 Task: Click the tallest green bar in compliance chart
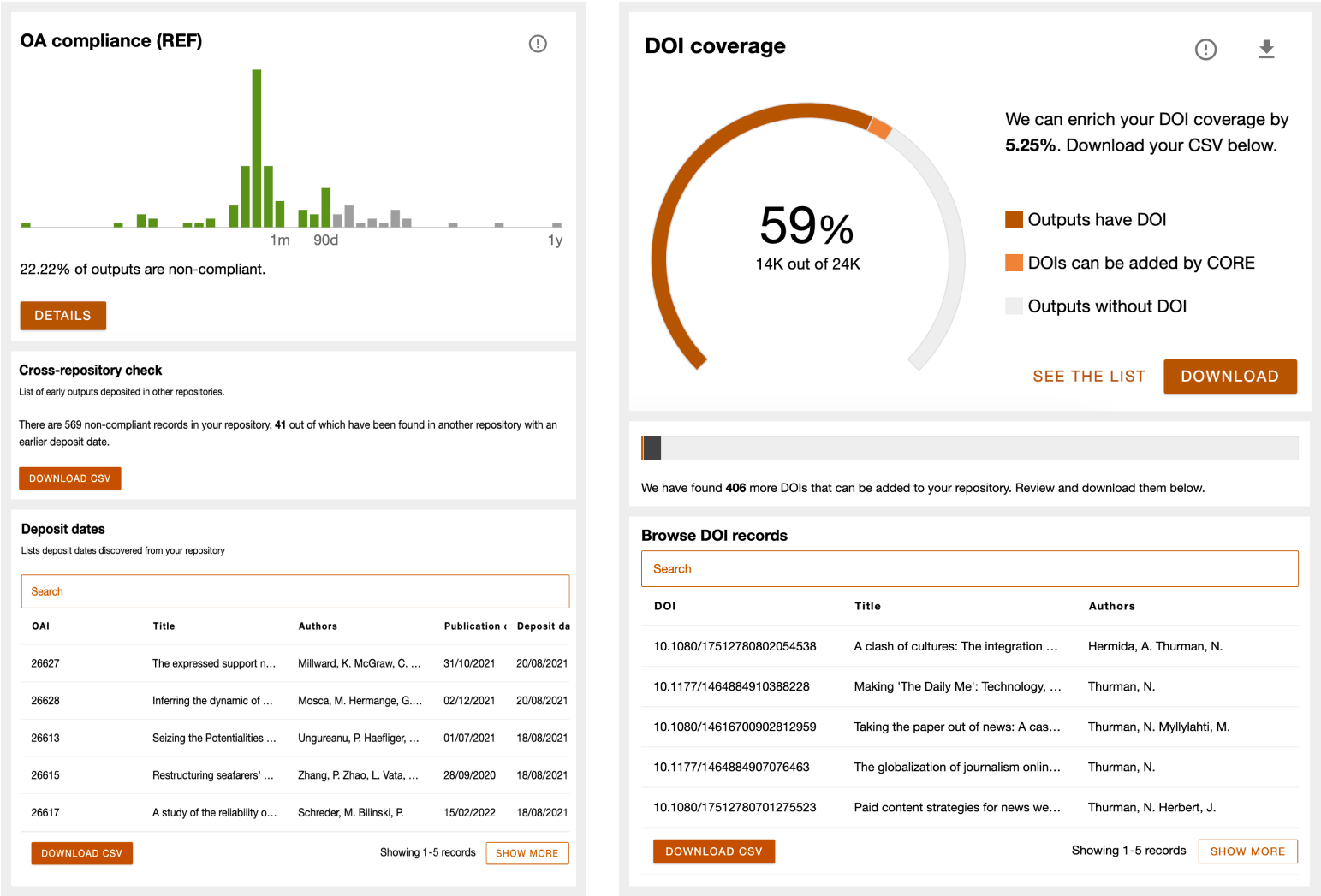click(257, 148)
